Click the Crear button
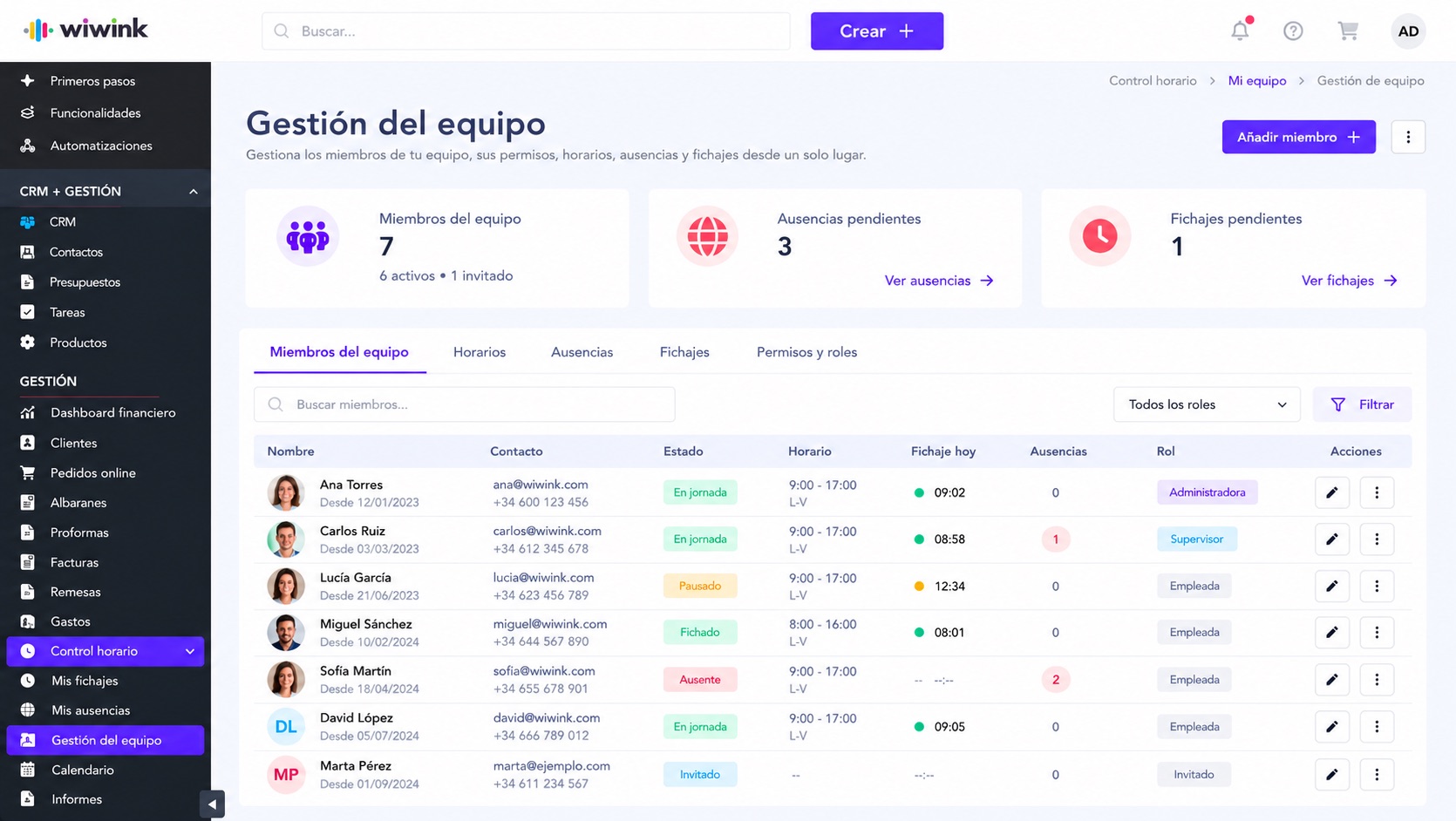This screenshot has width=1456, height=821. tap(877, 31)
